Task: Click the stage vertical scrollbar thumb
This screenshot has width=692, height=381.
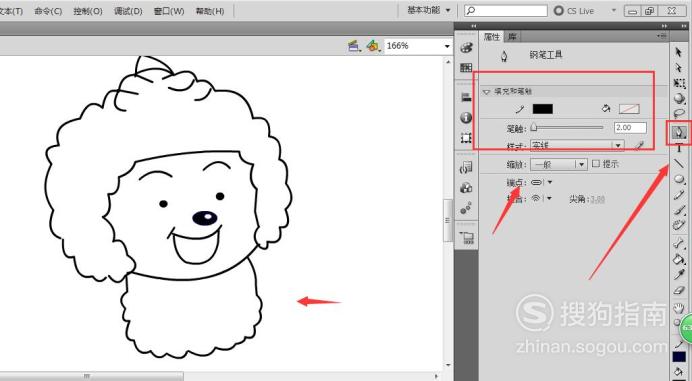Action: point(448,220)
